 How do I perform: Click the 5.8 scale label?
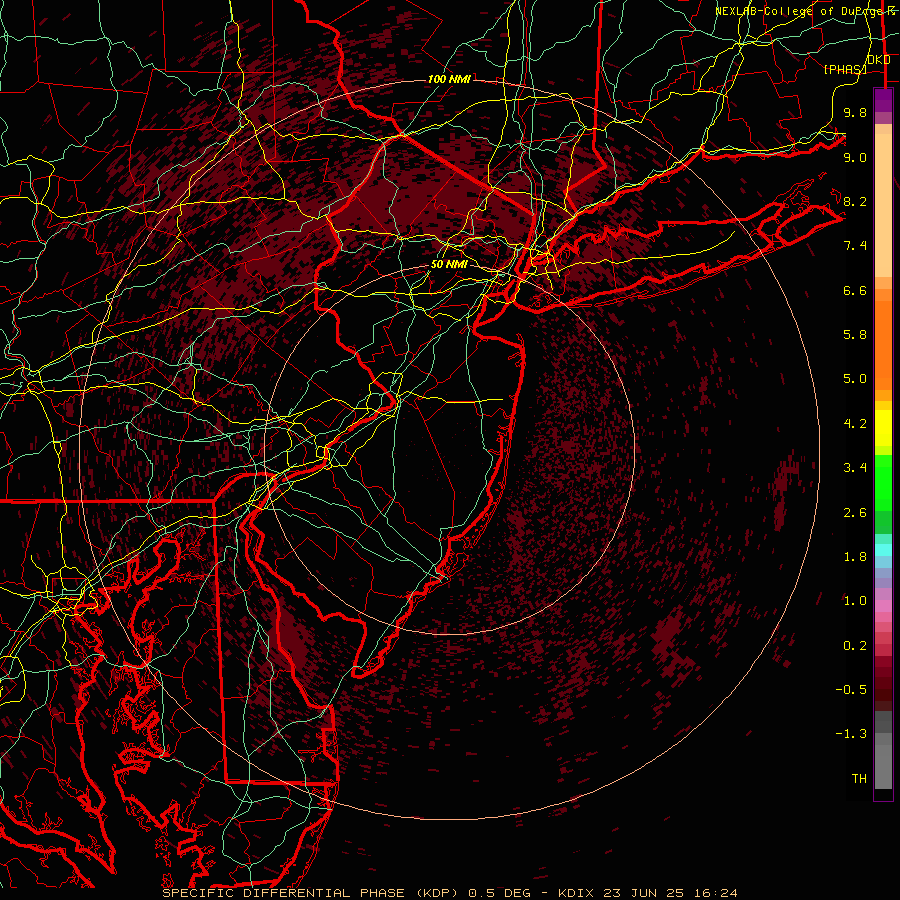[855, 335]
